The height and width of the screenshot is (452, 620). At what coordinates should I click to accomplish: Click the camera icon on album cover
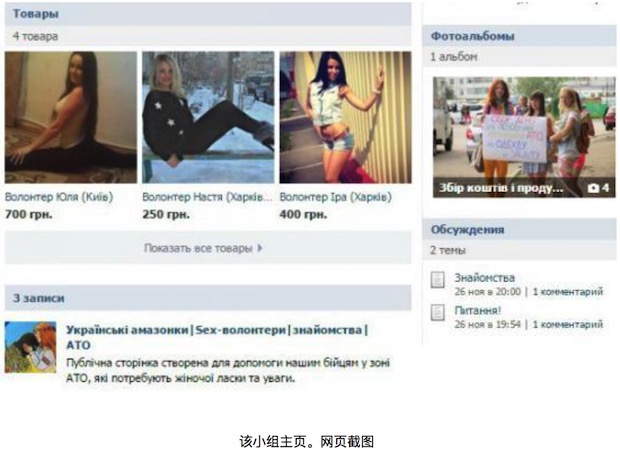pyautogui.click(x=593, y=188)
